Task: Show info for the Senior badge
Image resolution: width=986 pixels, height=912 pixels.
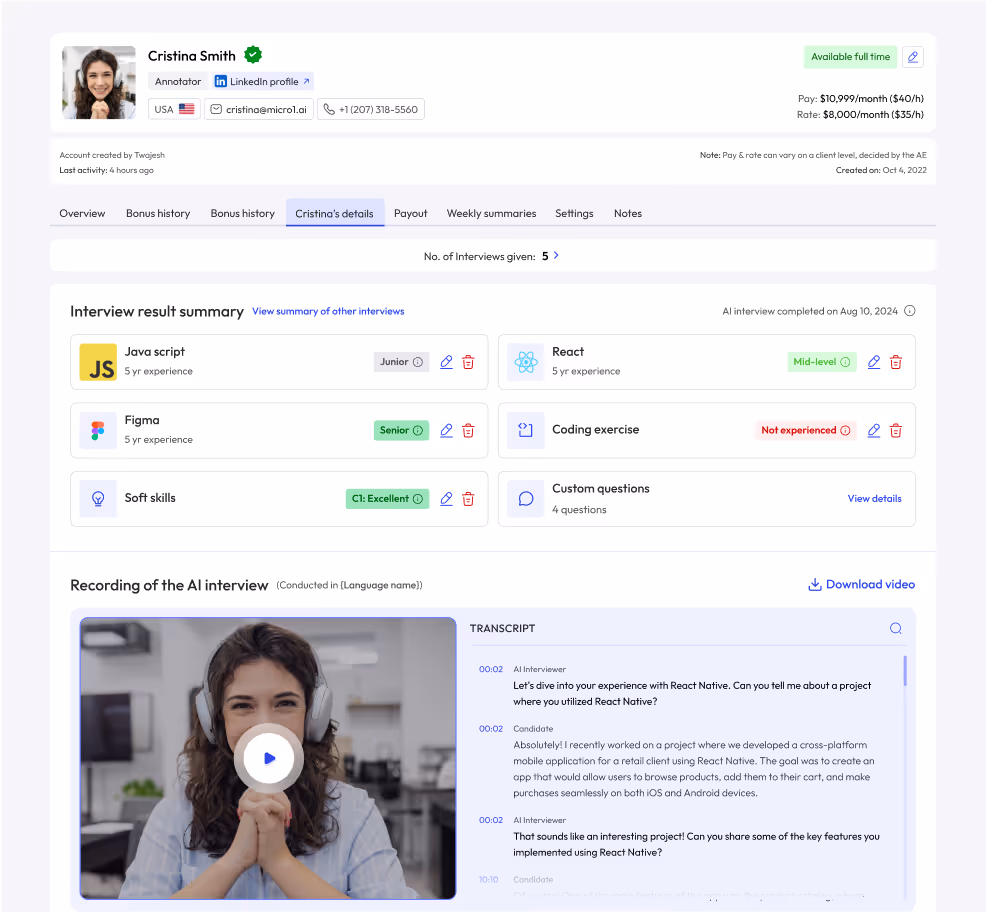Action: (418, 430)
